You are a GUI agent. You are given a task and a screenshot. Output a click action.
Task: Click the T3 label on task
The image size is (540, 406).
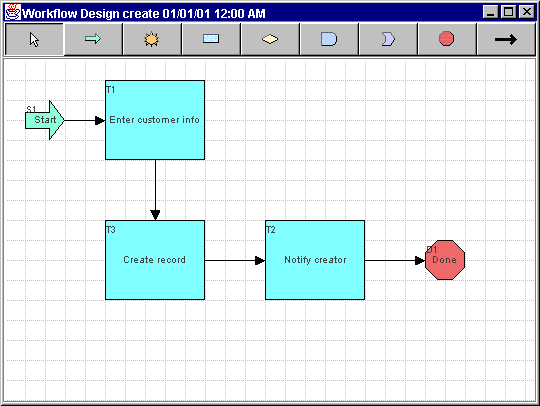[x=111, y=230]
